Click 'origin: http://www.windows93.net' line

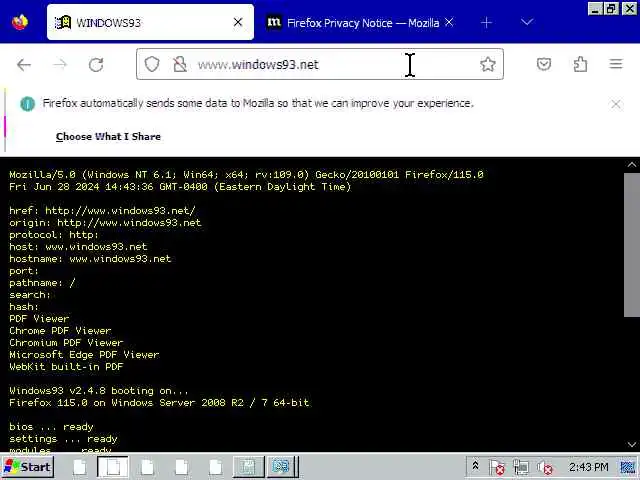point(105,222)
